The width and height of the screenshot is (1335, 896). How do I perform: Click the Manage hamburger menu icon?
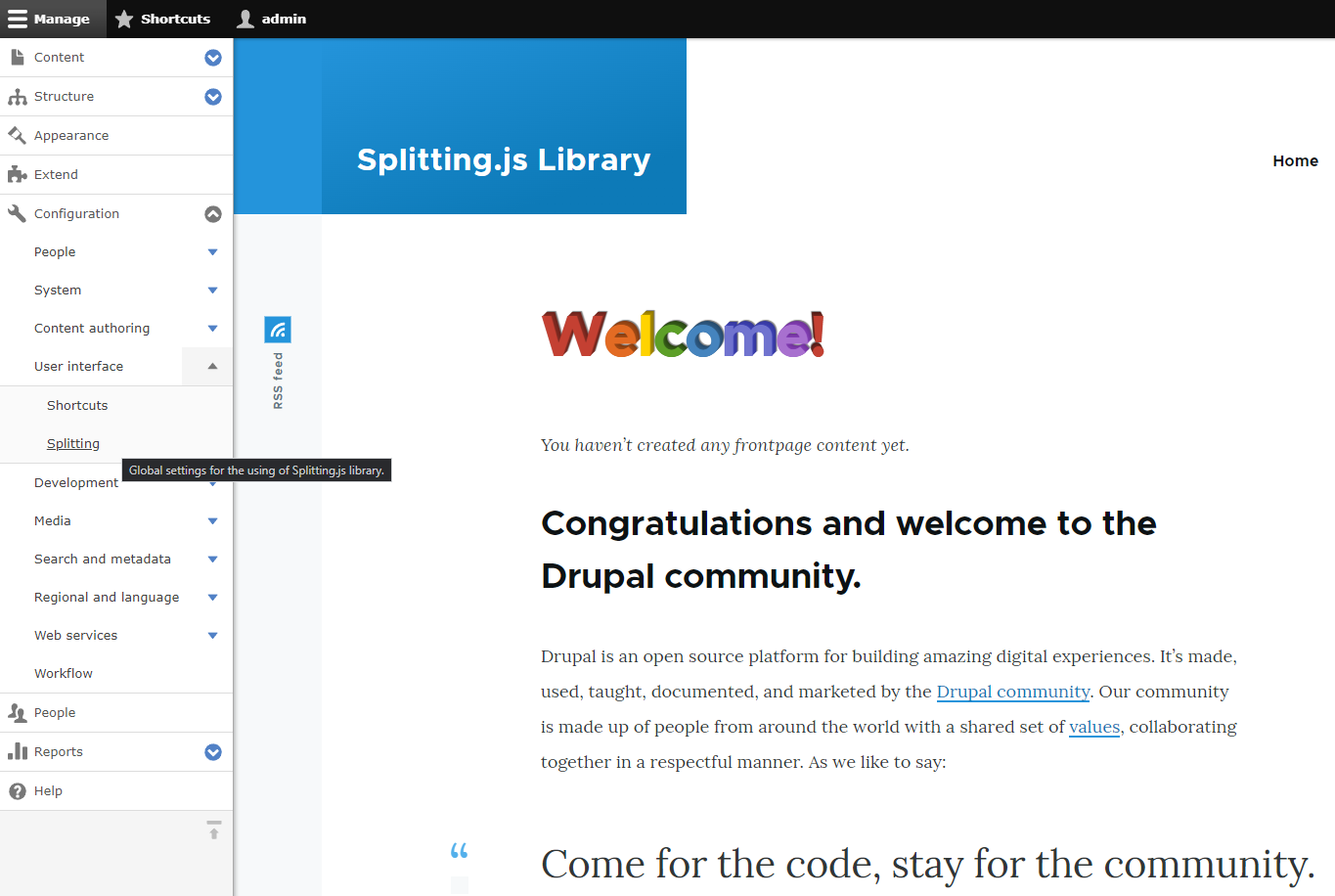[18, 19]
